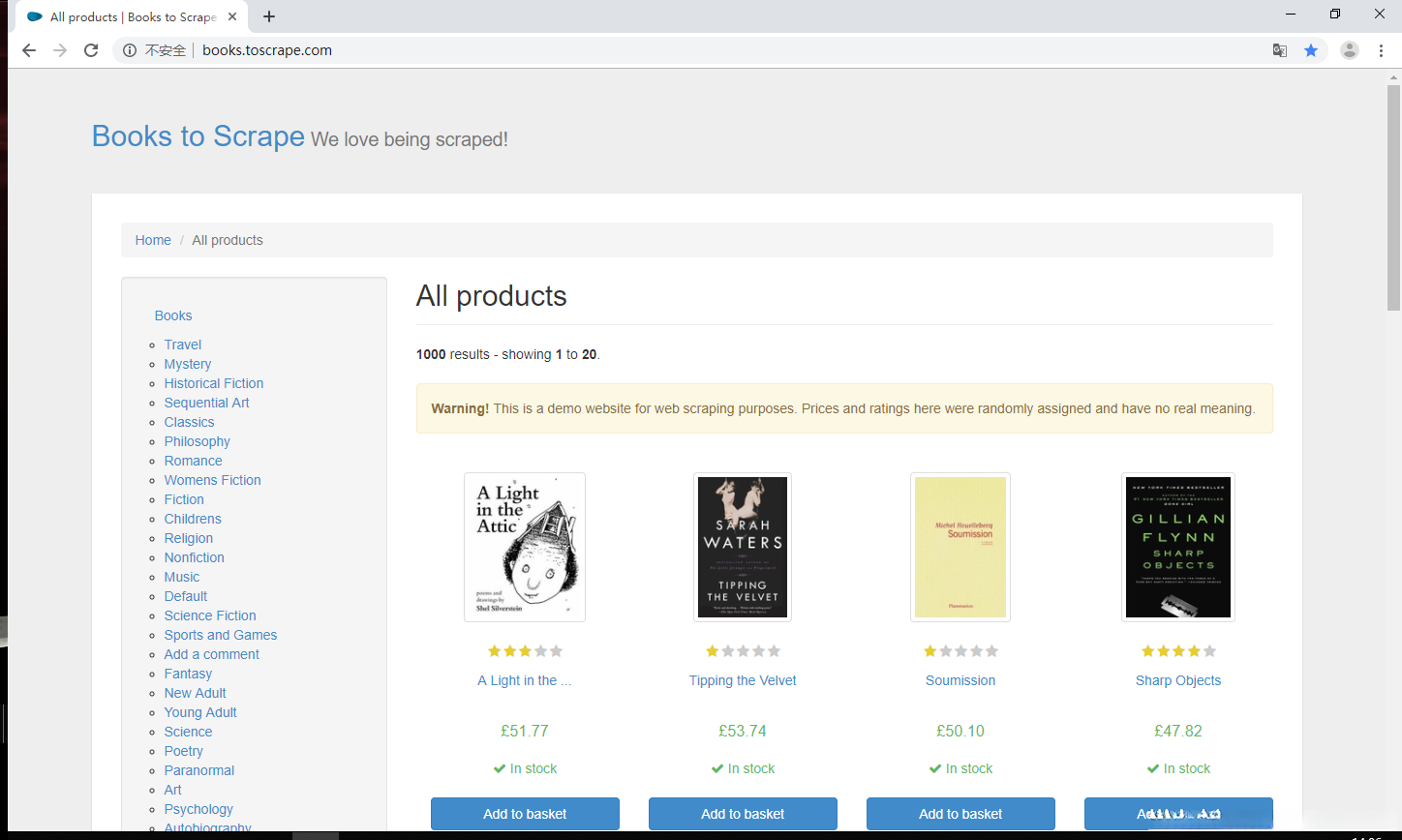The width and height of the screenshot is (1402, 840).
Task: Open the New Adult category
Action: point(196,693)
